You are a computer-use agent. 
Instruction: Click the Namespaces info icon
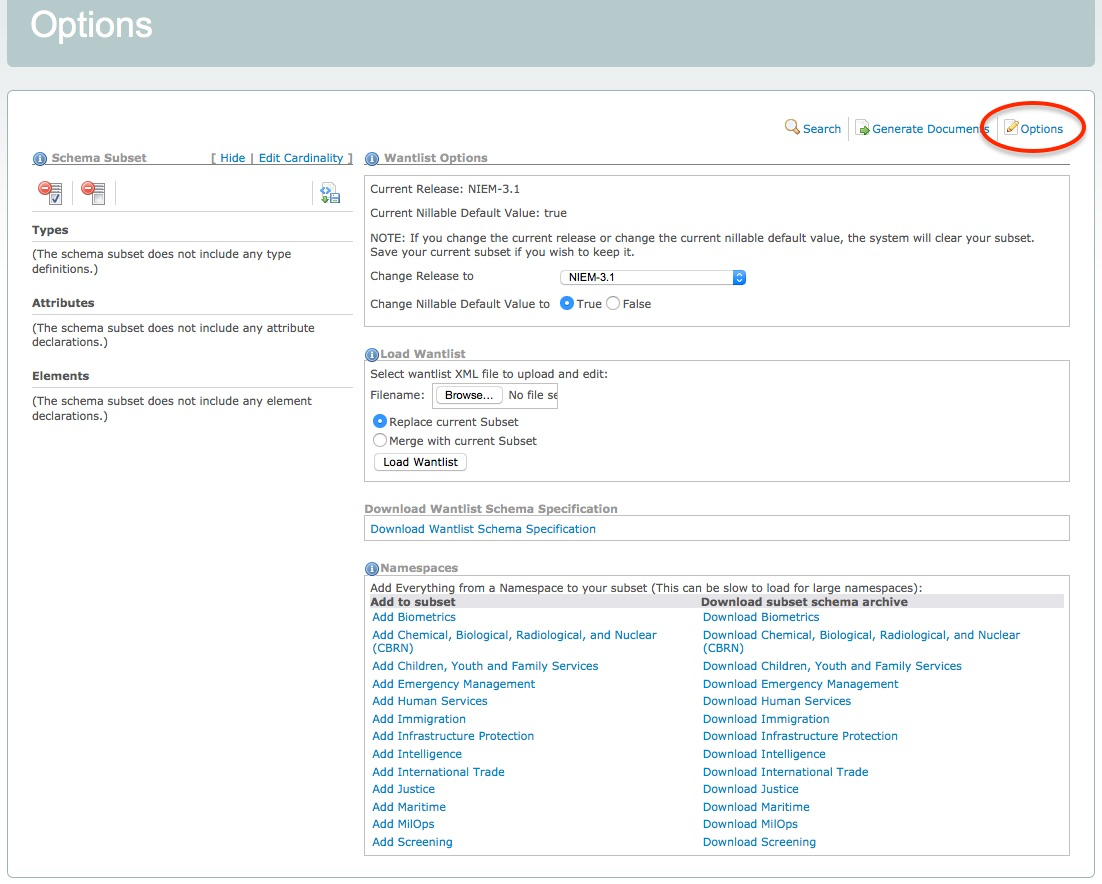[x=372, y=569]
